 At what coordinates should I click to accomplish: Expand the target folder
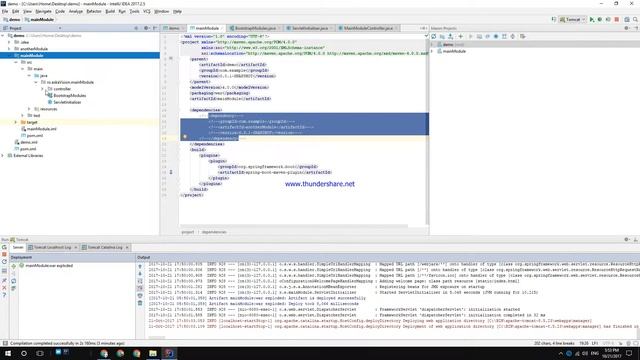click(x=16, y=122)
